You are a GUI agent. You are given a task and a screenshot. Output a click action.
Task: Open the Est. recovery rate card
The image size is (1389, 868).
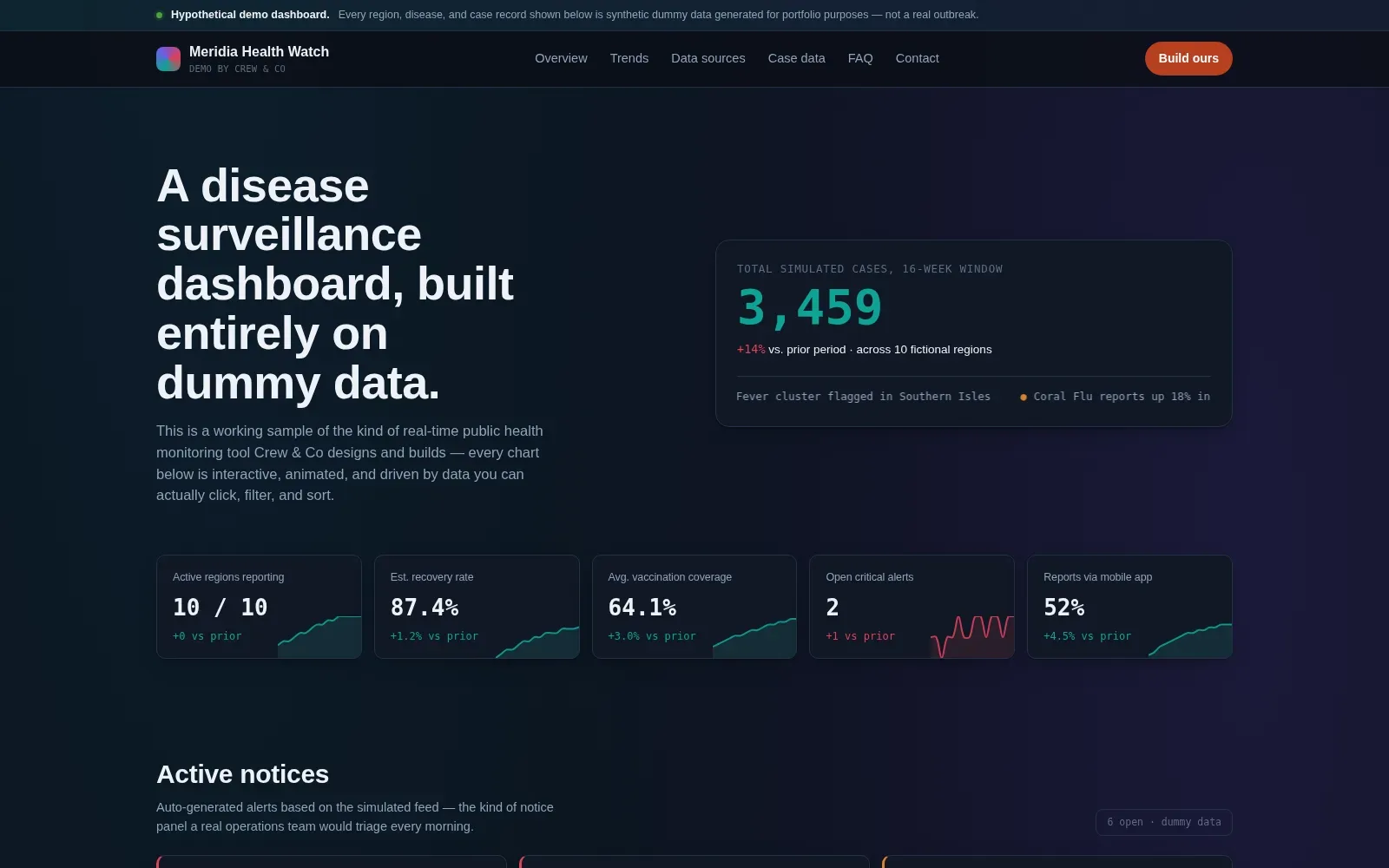(477, 607)
